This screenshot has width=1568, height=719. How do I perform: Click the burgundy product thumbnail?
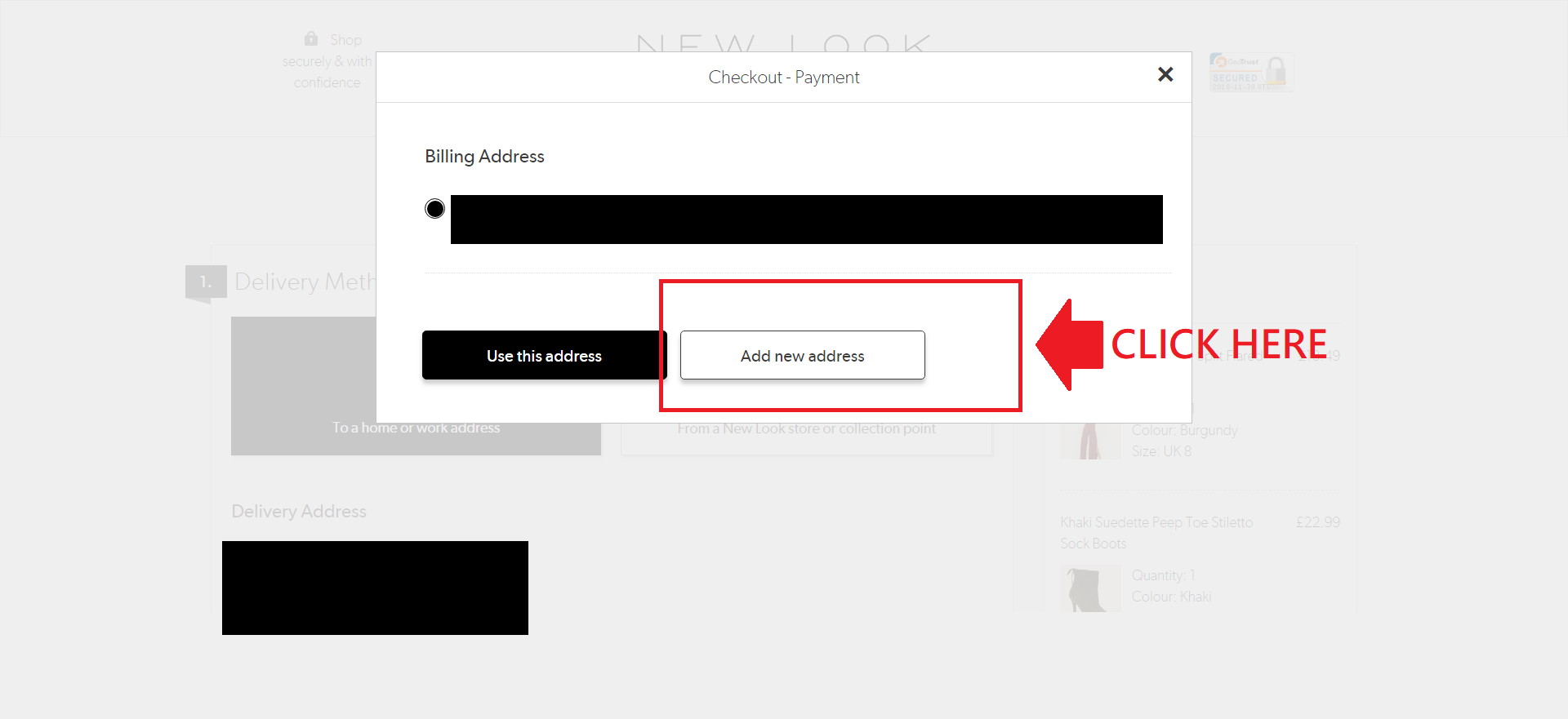[x=1089, y=441]
